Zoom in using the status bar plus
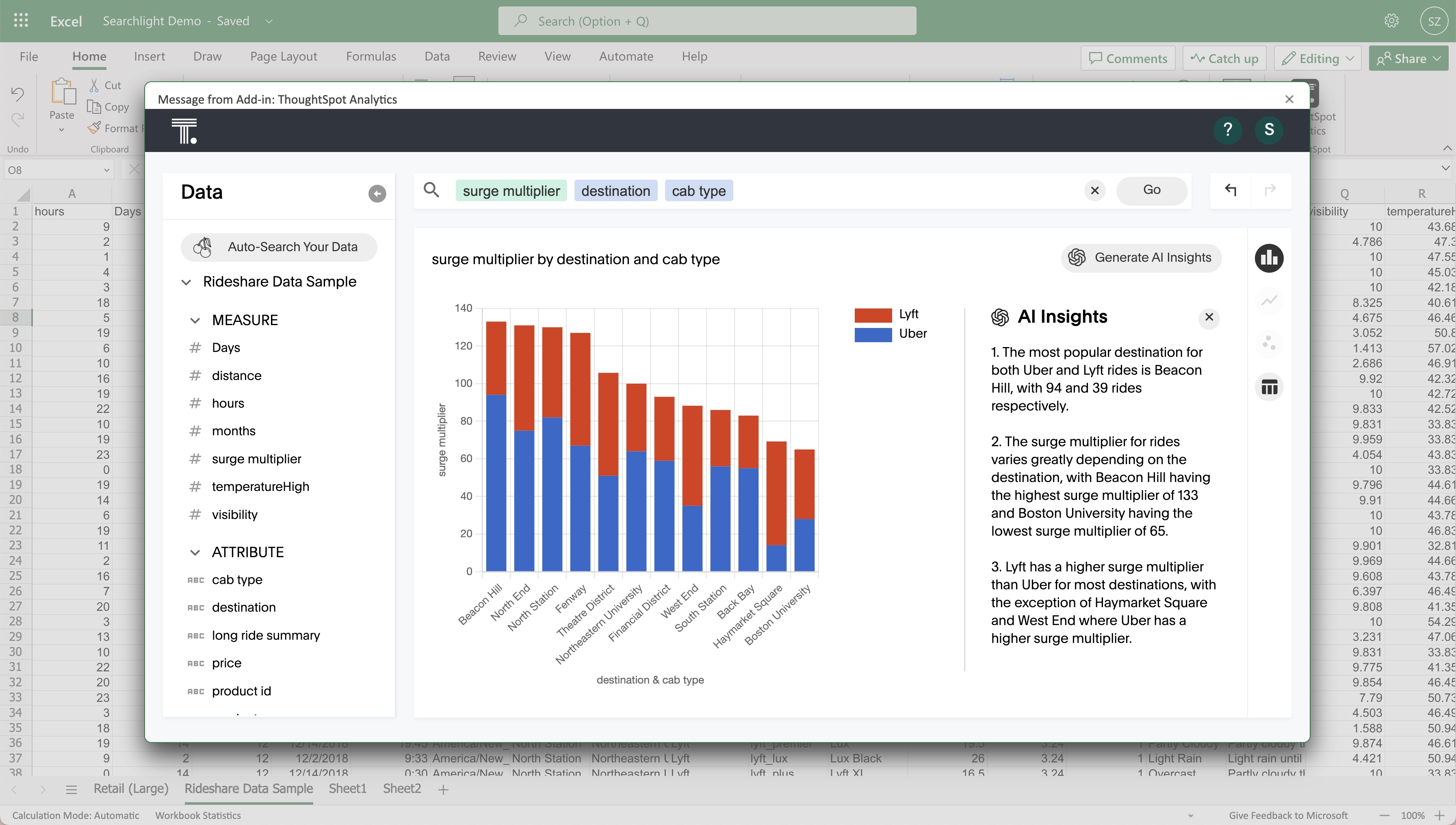Viewport: 1456px width, 825px height. click(x=1440, y=815)
